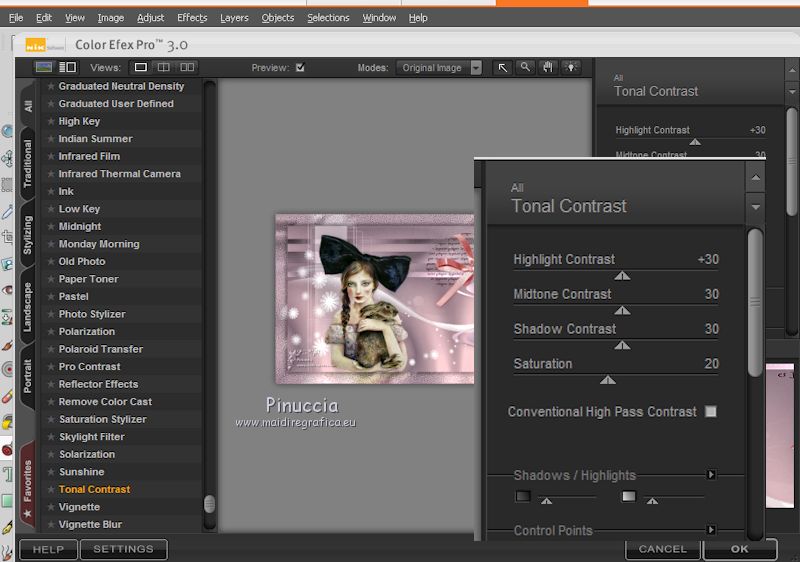Click the Nik Software logo
The width and height of the screenshot is (800, 562).
[44, 45]
